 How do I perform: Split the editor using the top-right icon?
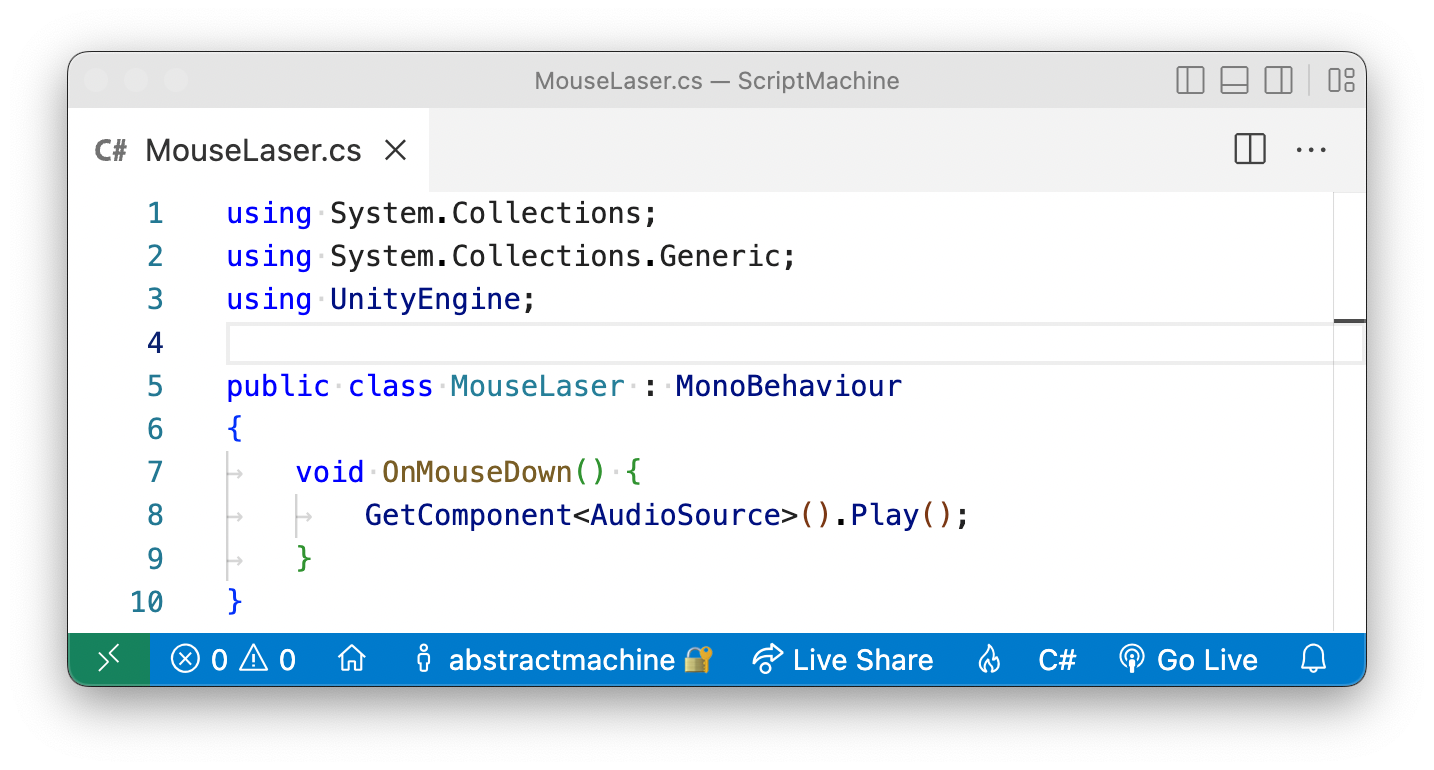point(1249,149)
